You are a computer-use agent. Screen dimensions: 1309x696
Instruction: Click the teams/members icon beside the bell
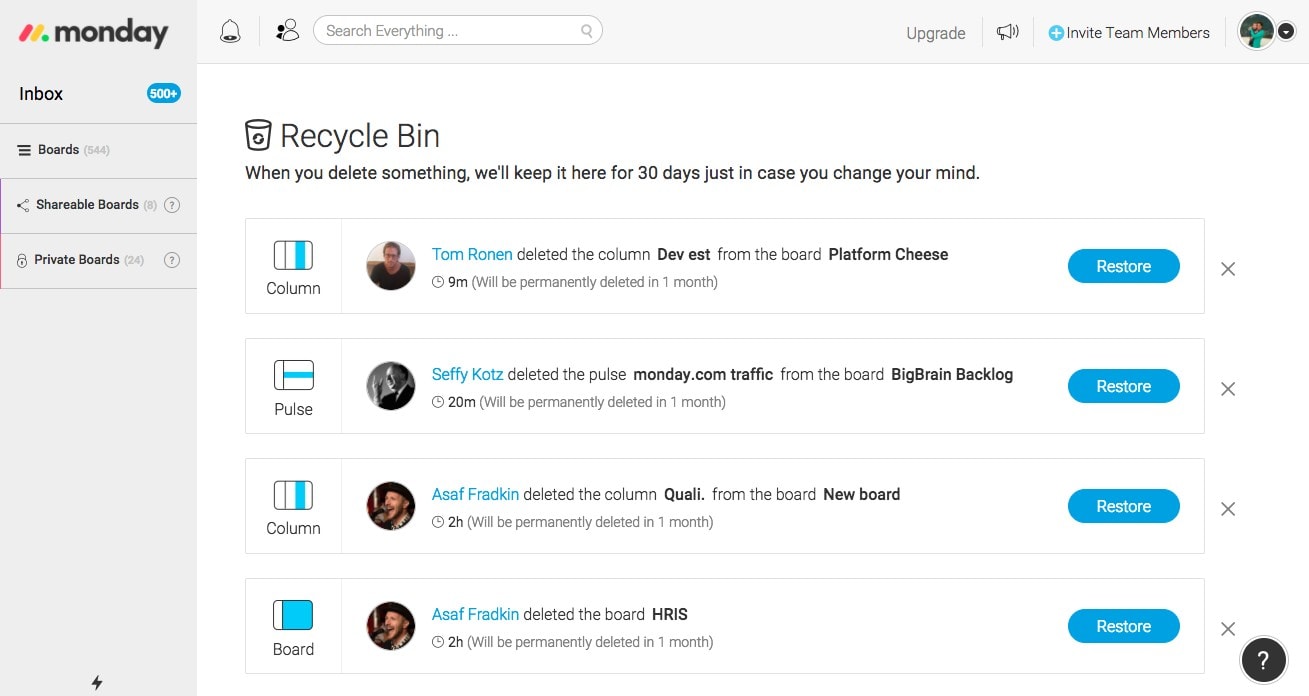(287, 30)
